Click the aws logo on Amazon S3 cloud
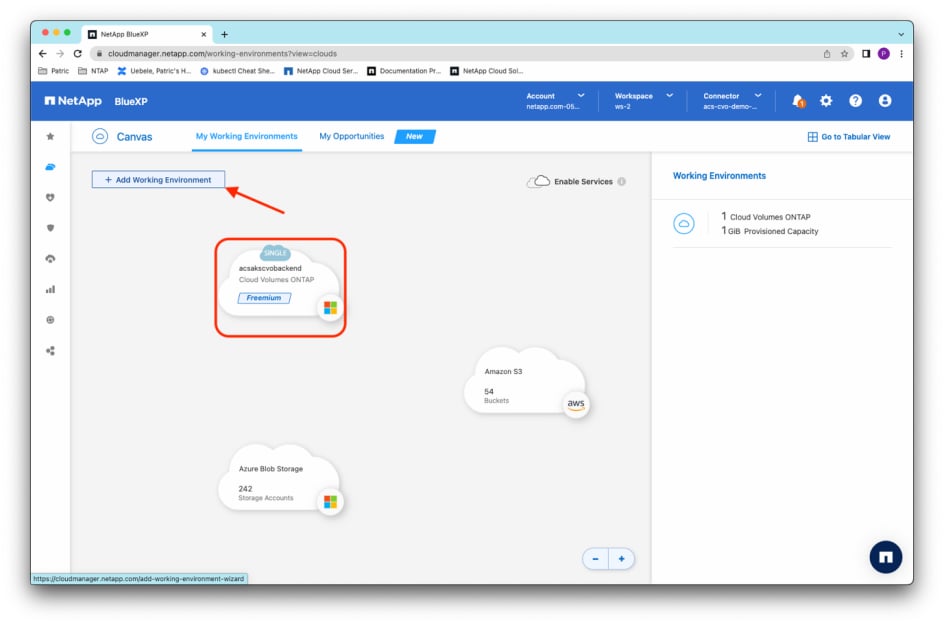 576,404
